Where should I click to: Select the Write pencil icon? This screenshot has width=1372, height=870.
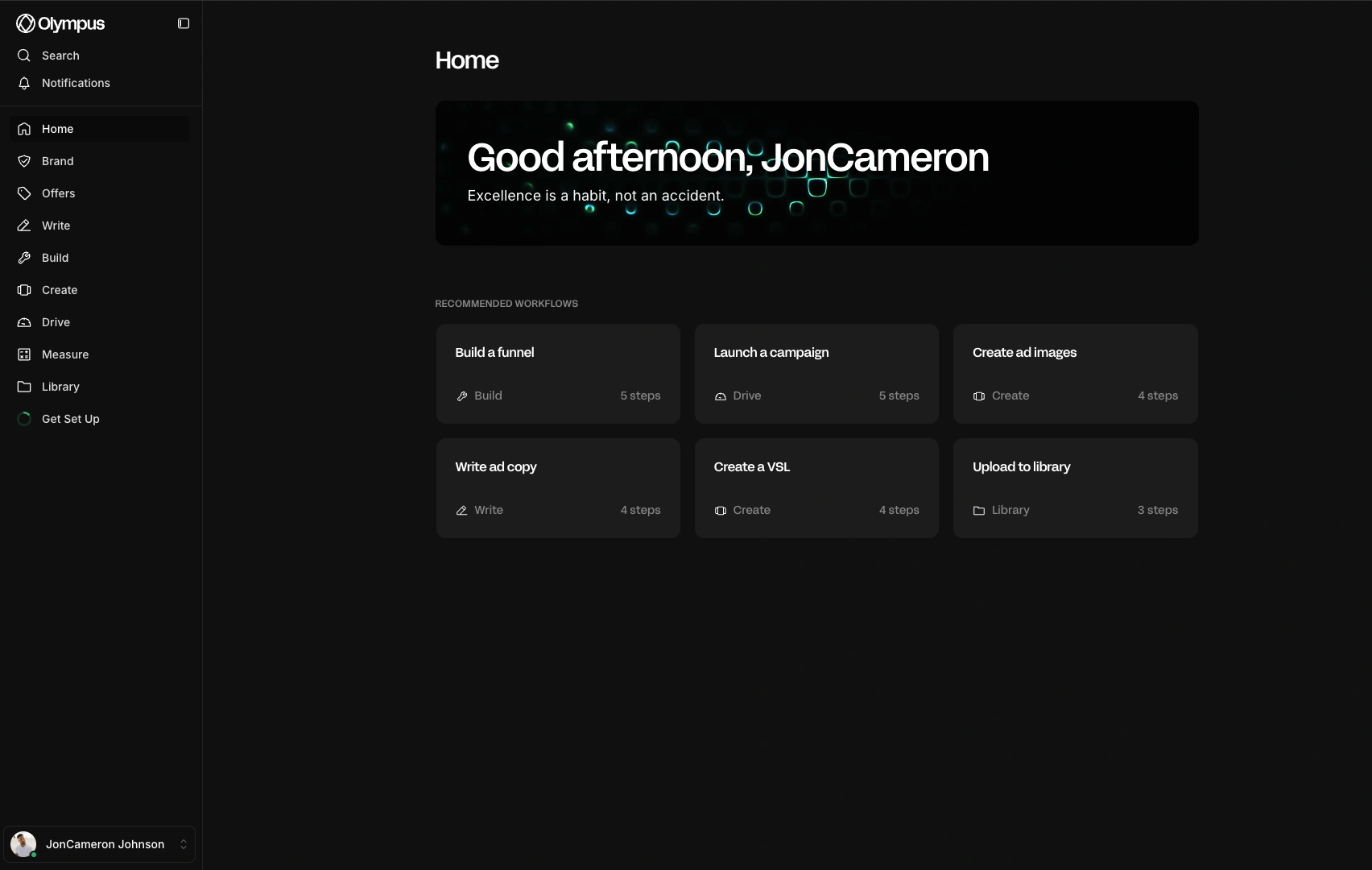(x=24, y=226)
